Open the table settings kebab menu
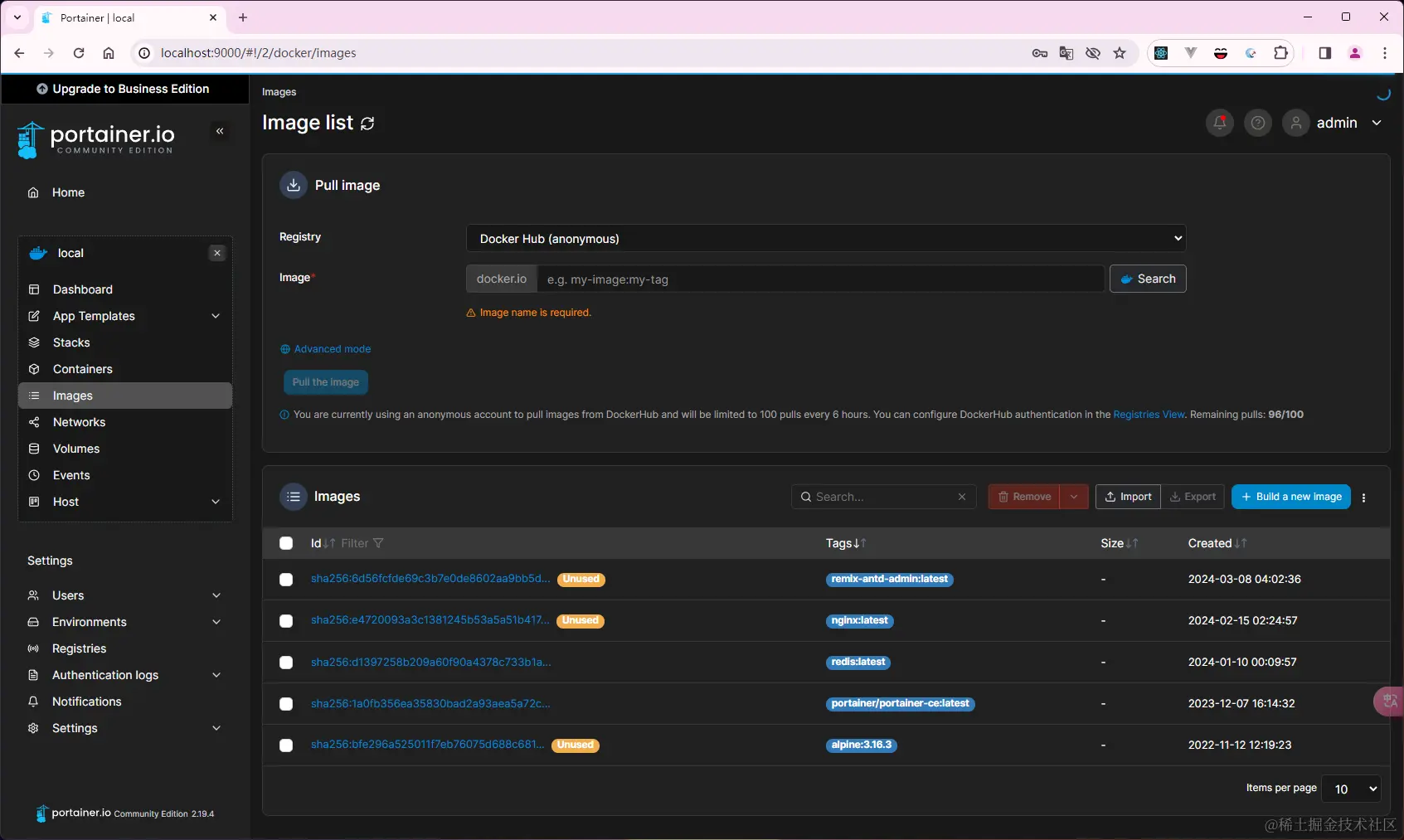The height and width of the screenshot is (840, 1404). click(1364, 498)
